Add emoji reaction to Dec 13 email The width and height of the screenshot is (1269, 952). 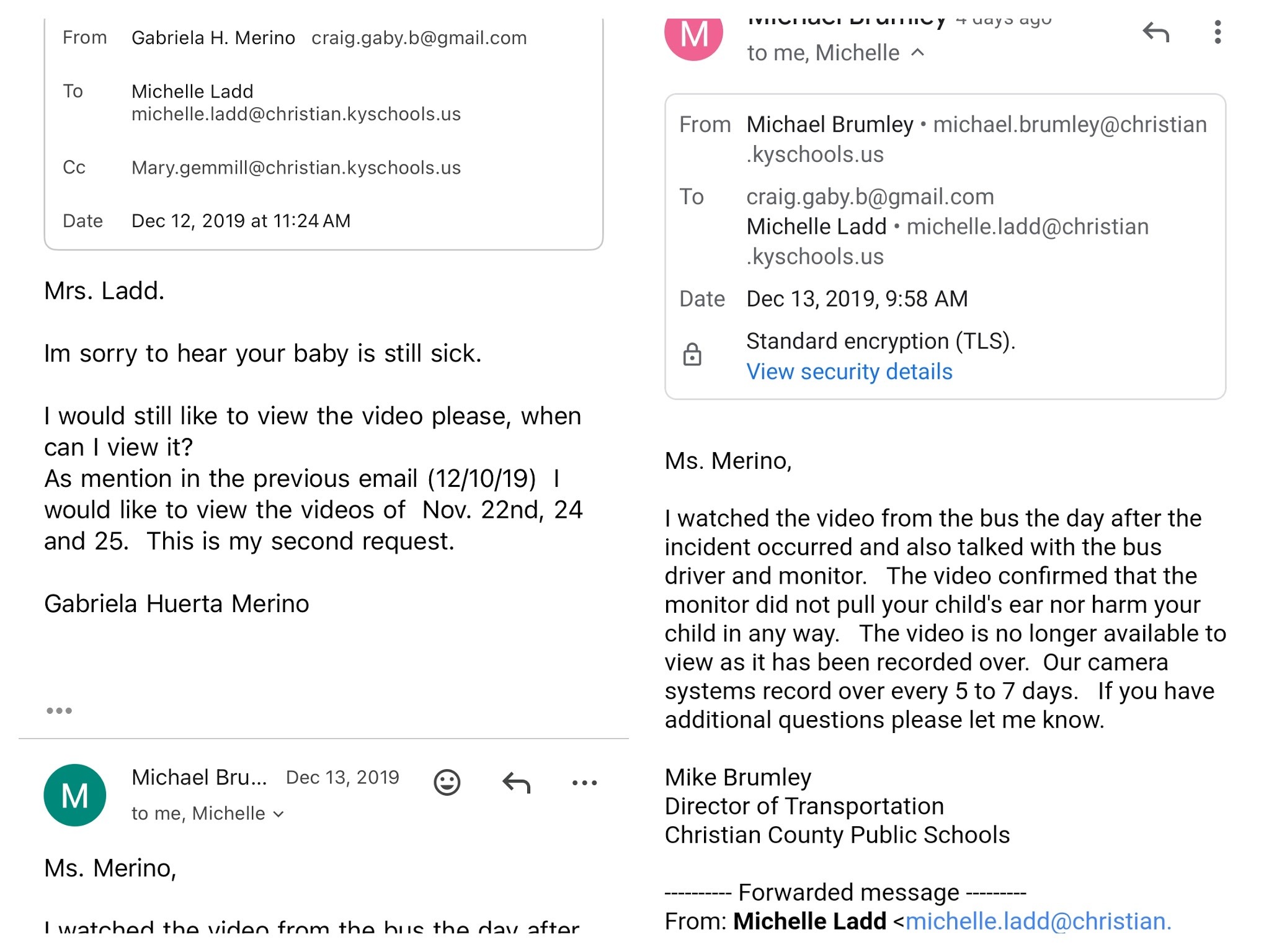[447, 782]
